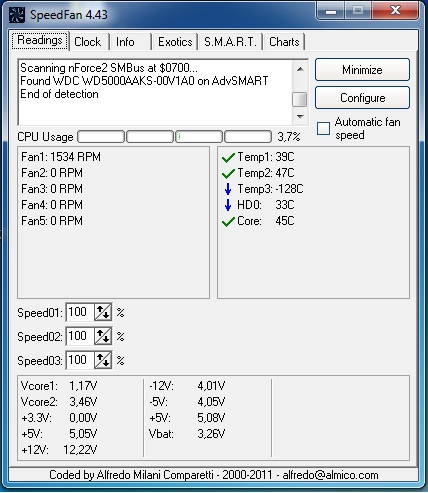Click the log scroll-up arrow
The width and height of the screenshot is (428, 493).
[300, 69]
